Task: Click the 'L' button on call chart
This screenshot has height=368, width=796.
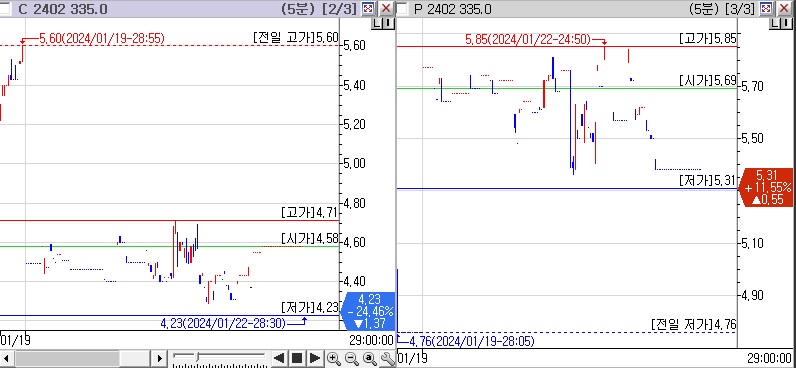Action: (377, 22)
